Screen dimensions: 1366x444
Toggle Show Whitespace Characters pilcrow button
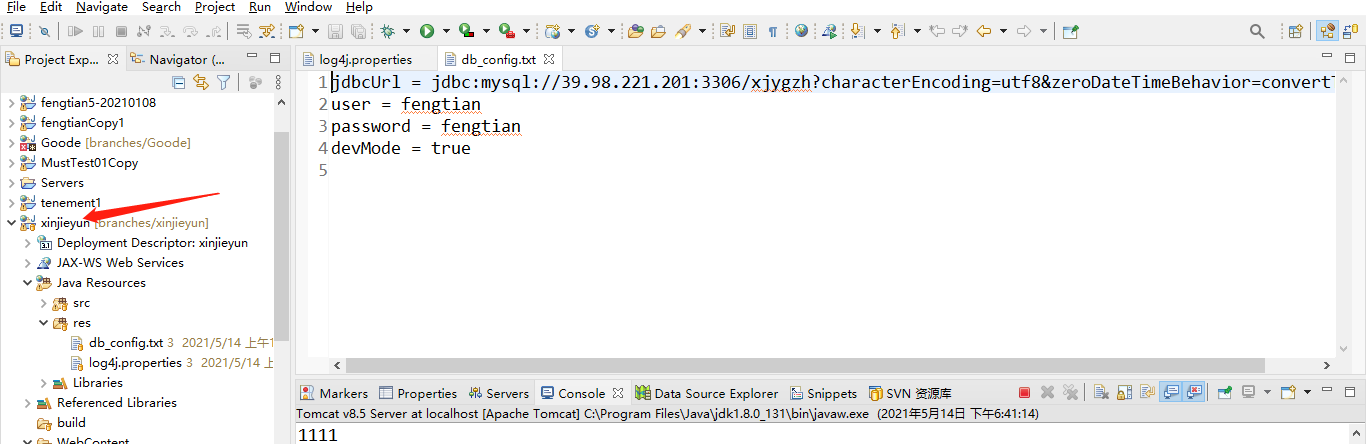tap(772, 31)
